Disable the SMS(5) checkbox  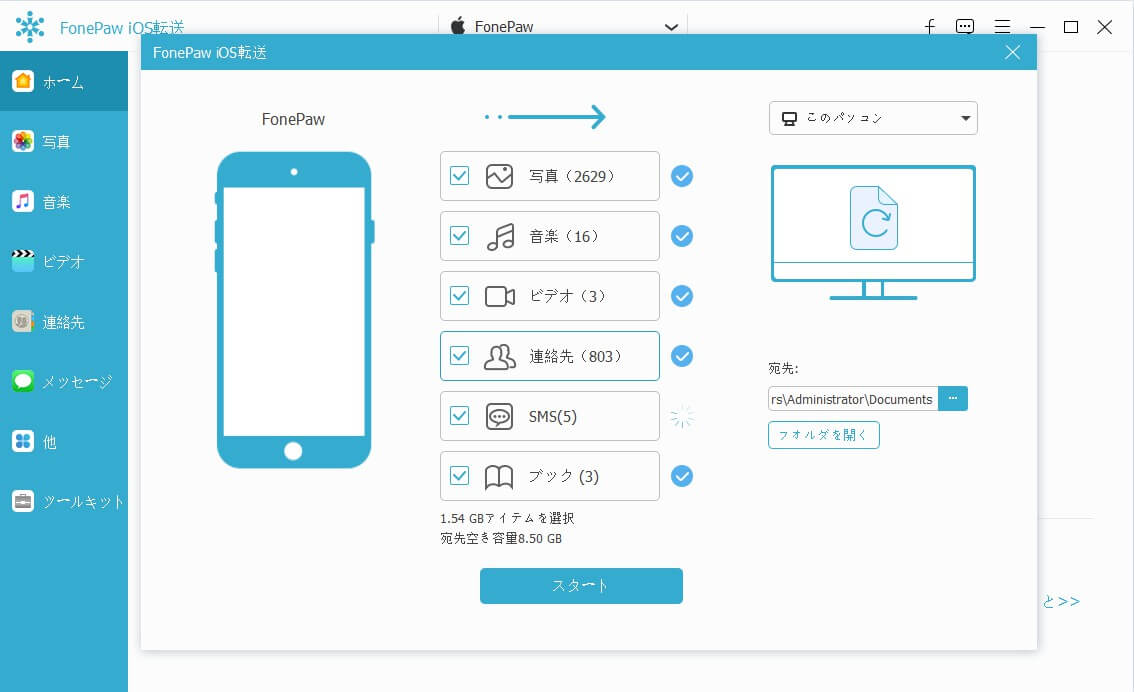(x=460, y=416)
